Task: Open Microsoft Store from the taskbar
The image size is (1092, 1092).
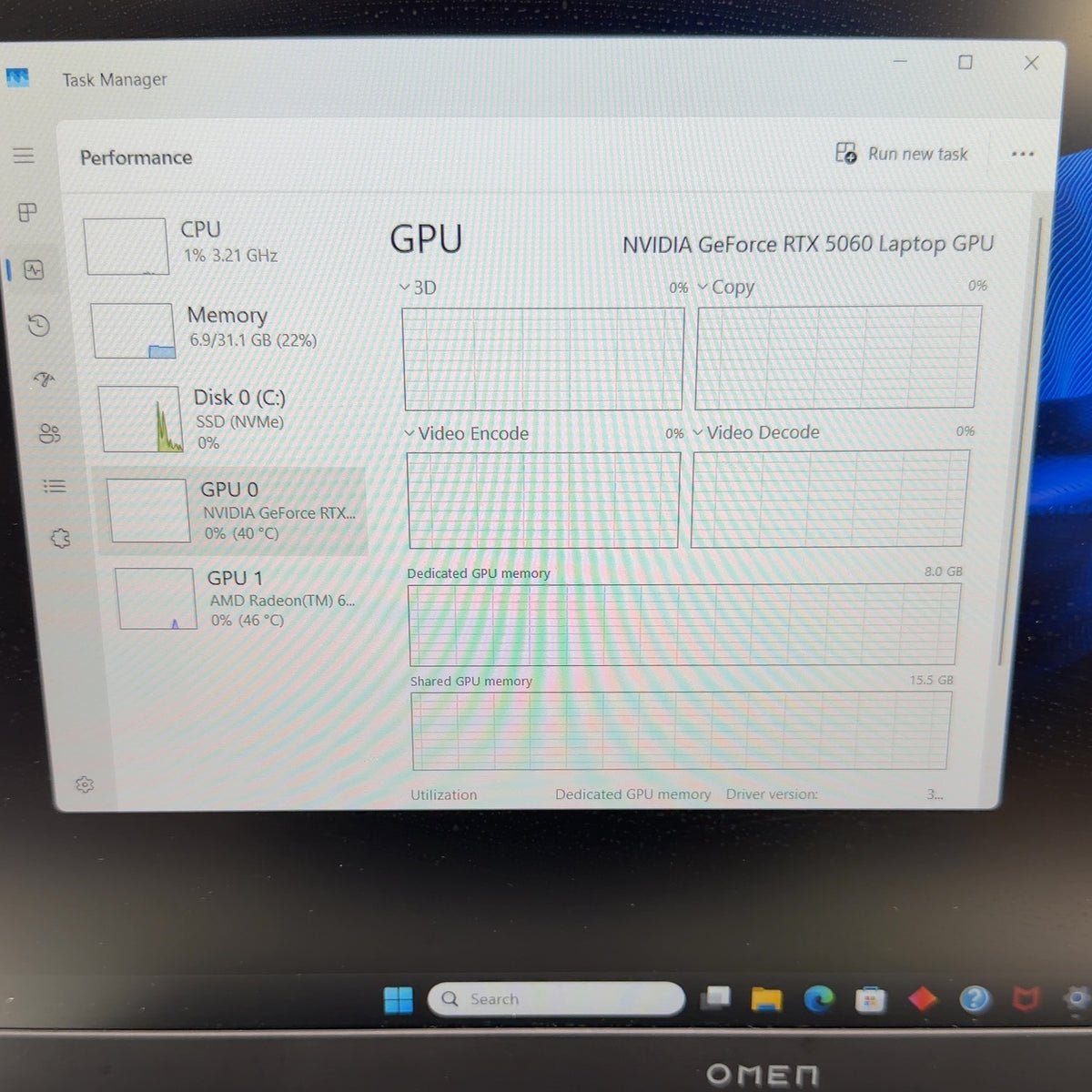Action: point(870,999)
